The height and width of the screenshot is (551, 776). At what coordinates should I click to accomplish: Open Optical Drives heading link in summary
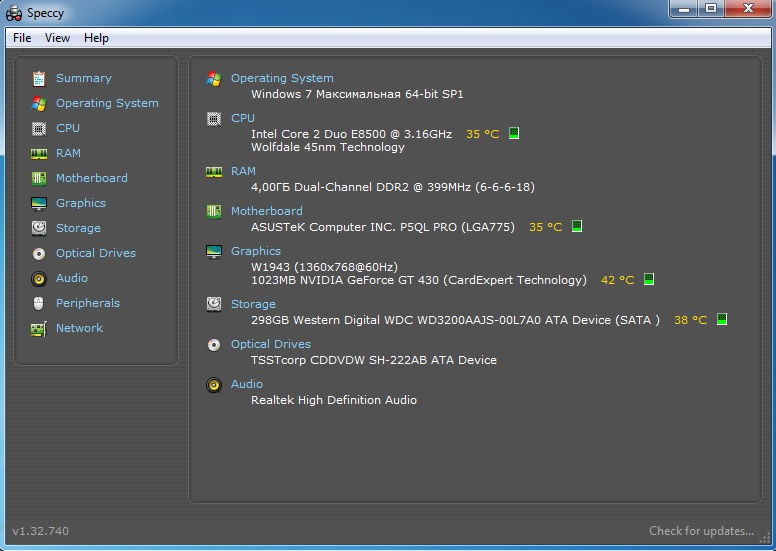[271, 344]
